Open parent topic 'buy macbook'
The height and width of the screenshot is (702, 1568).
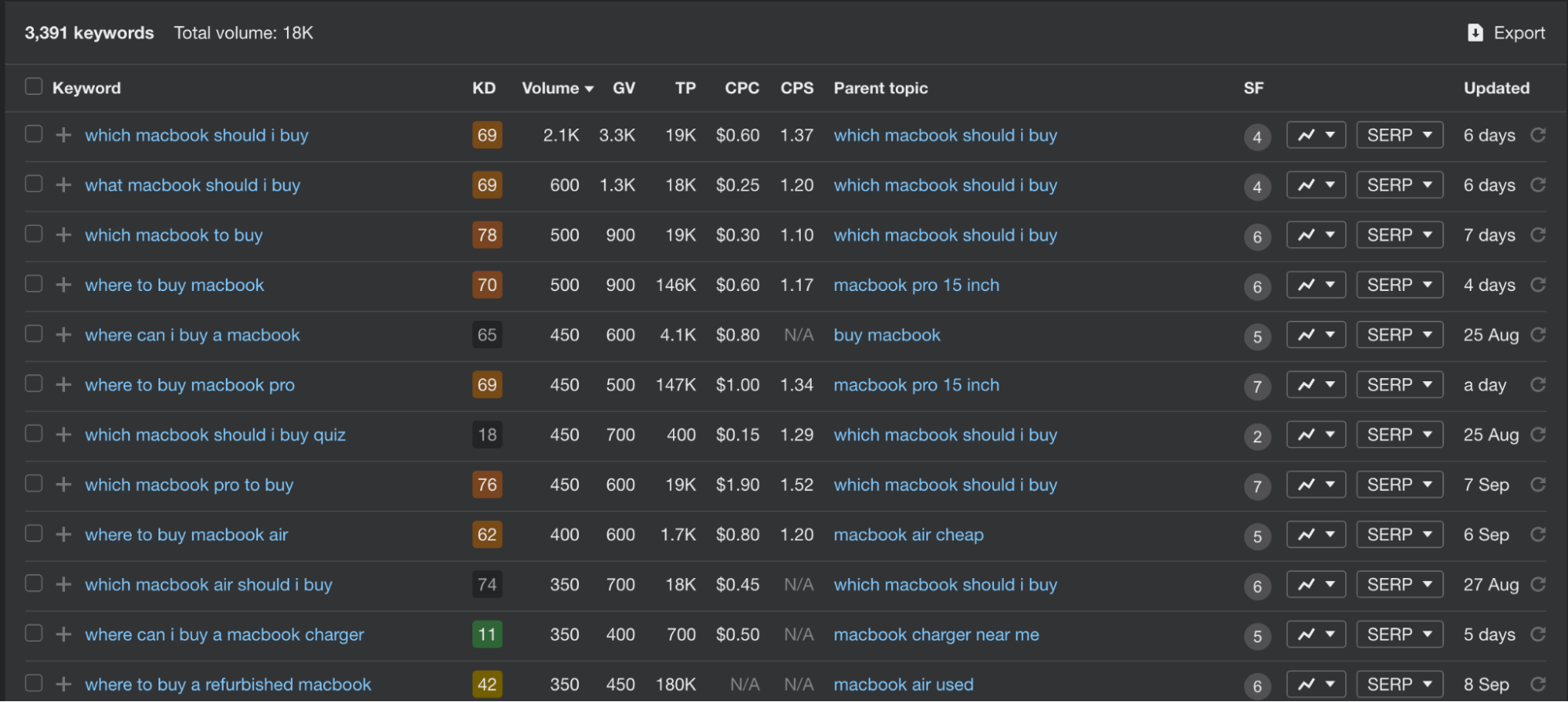887,335
